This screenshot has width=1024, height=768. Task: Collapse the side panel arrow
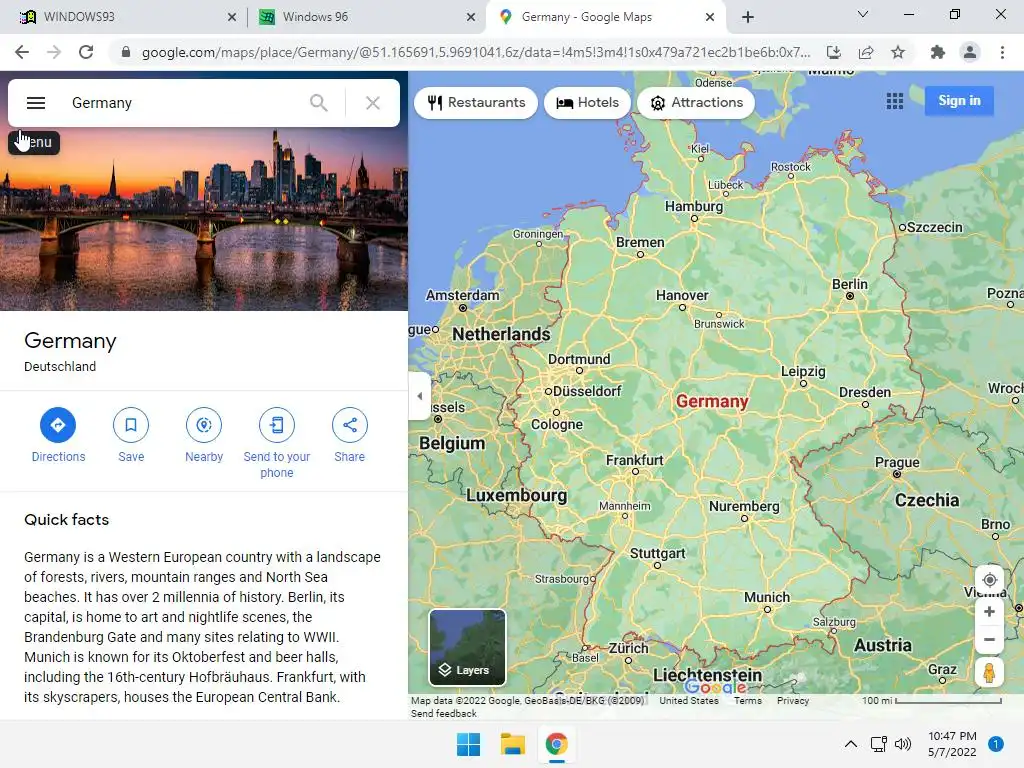pyautogui.click(x=420, y=396)
